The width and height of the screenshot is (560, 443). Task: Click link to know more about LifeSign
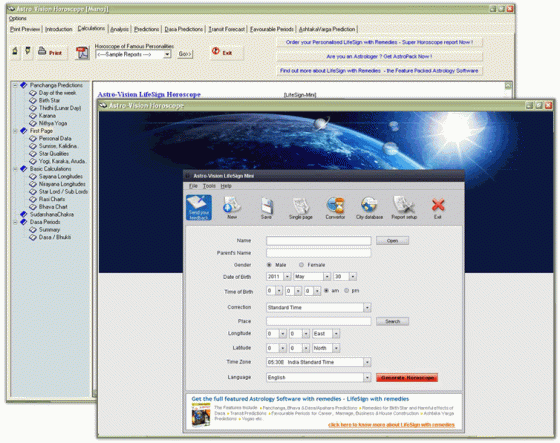pos(391,425)
